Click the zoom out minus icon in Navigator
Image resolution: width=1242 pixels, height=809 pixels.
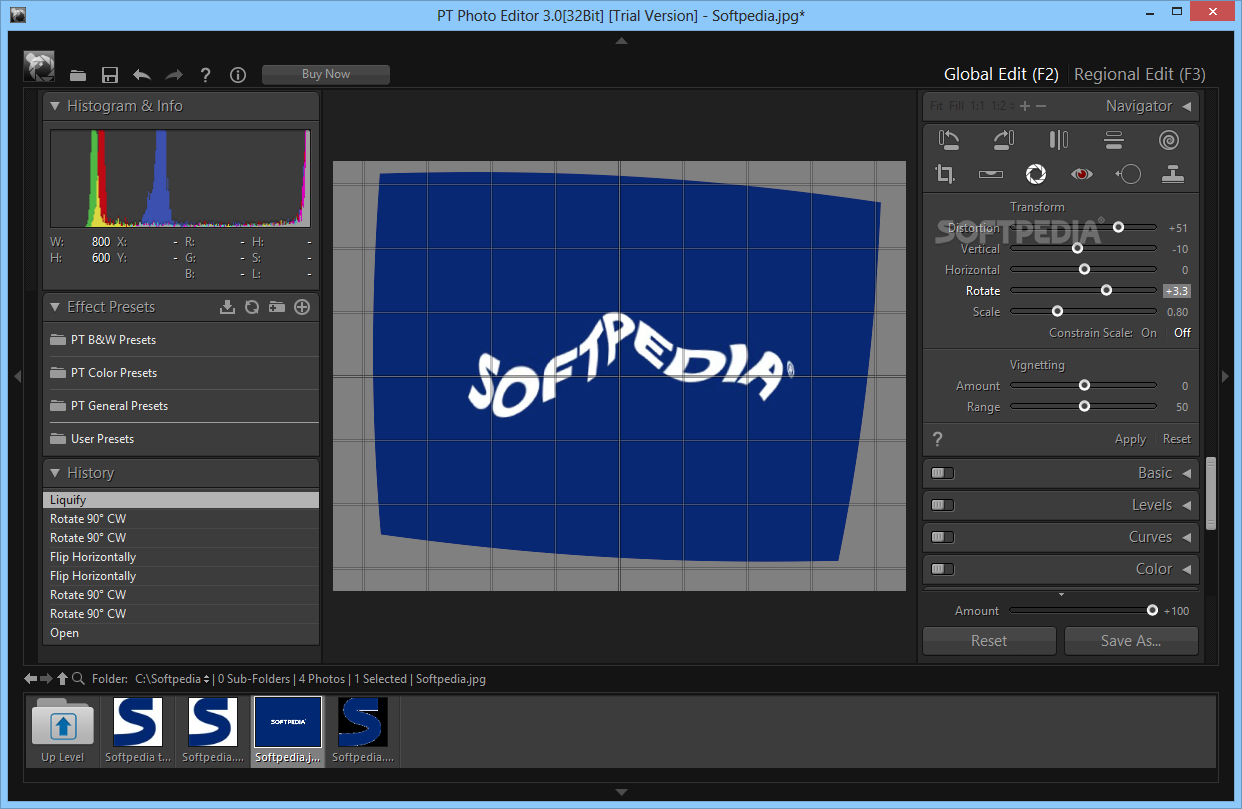click(1041, 106)
